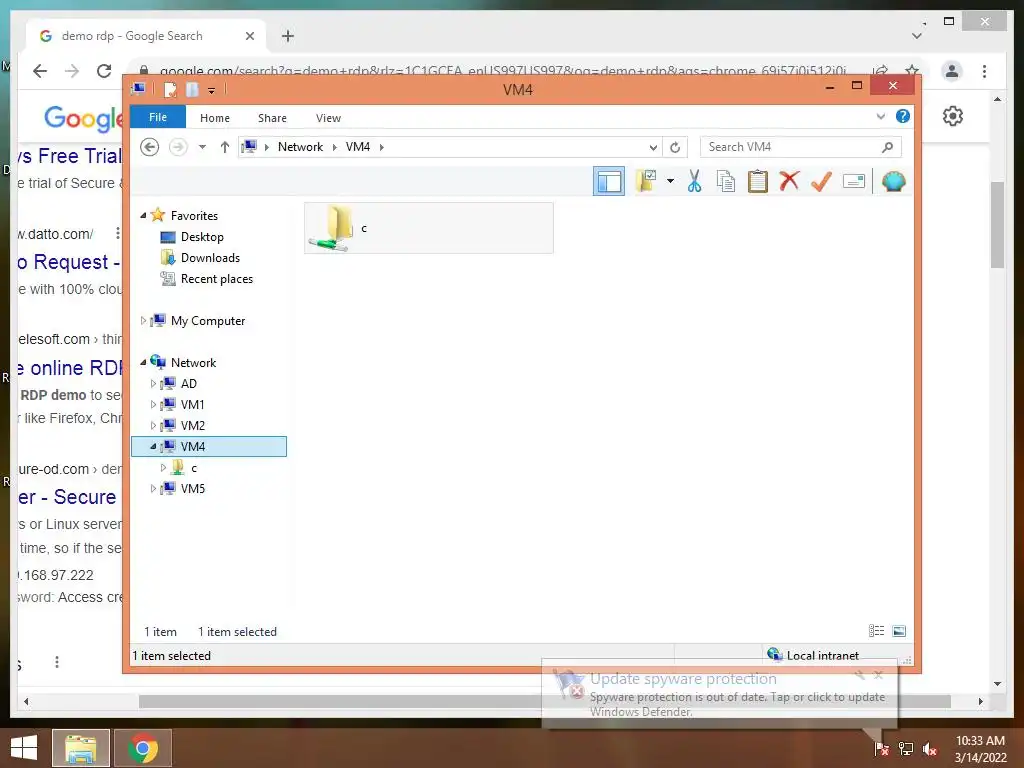Image resolution: width=1024 pixels, height=768 pixels.
Task: Open the folder options toolbar icon
Action: [x=647, y=181]
